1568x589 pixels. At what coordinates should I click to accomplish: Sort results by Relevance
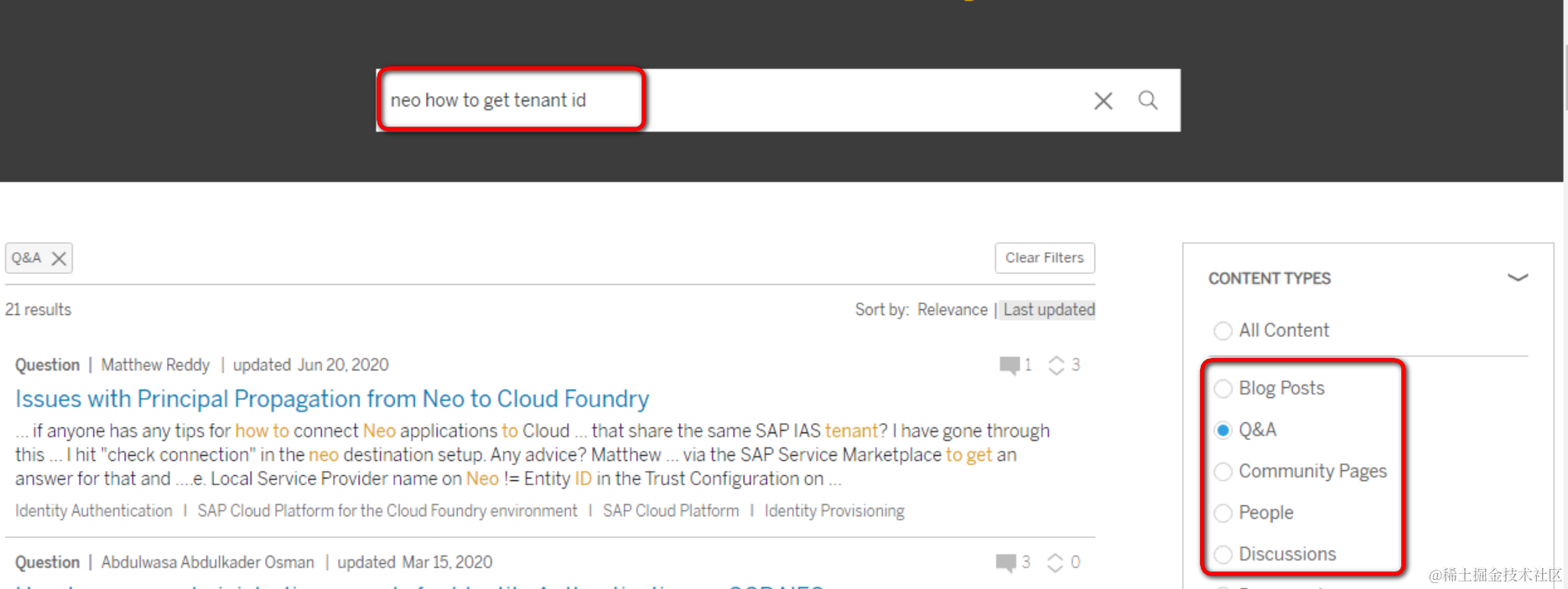pyautogui.click(x=953, y=310)
